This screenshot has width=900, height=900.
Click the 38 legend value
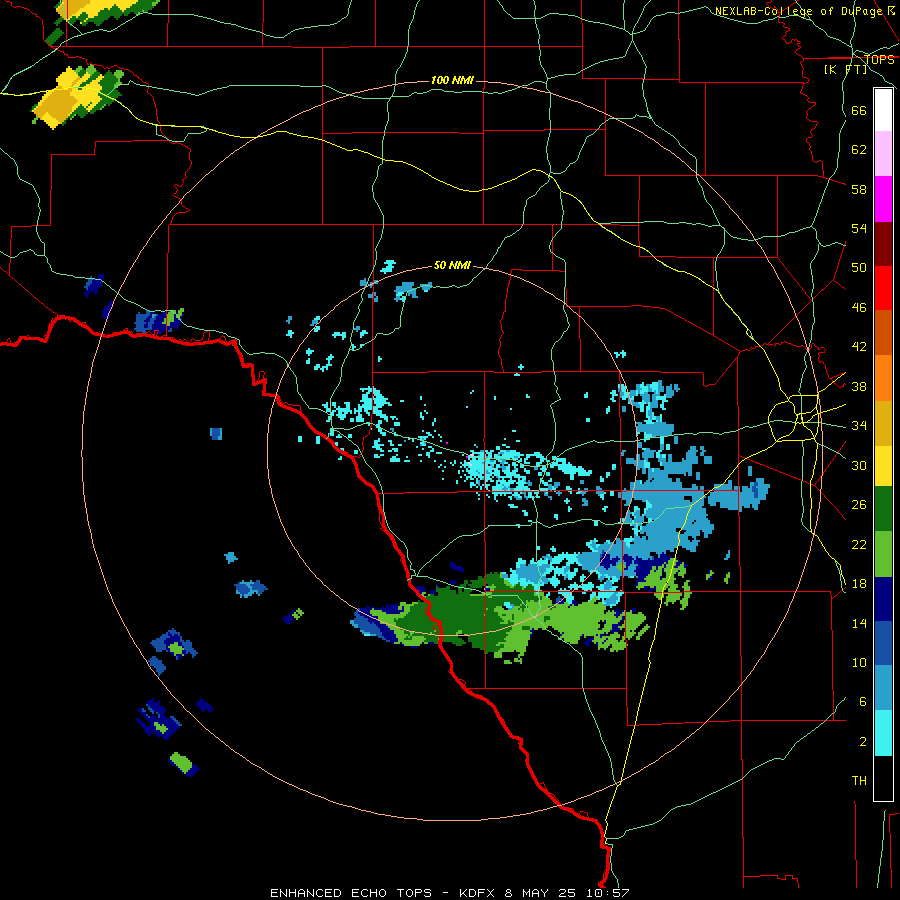tap(859, 386)
